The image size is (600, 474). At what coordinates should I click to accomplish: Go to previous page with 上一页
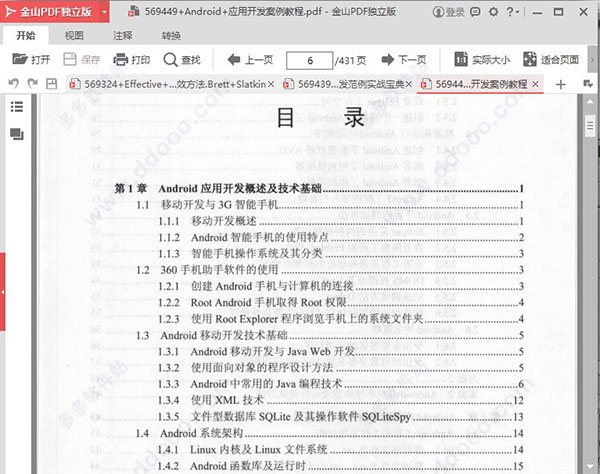click(x=250, y=60)
